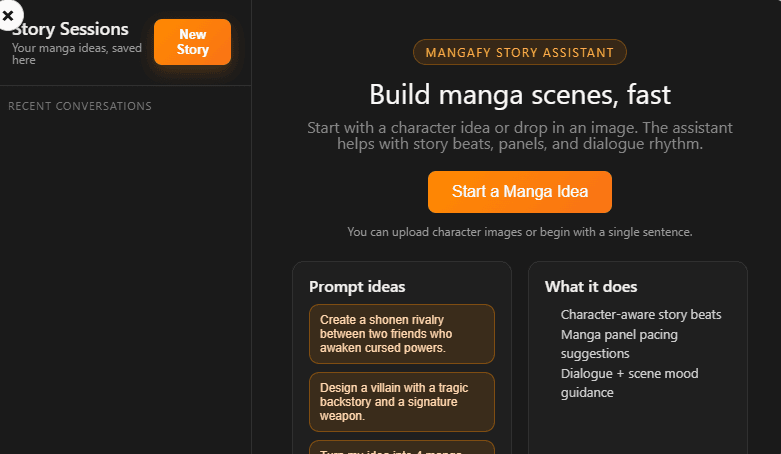The image size is (781, 454).
Task: Click the Recent Conversations header
Action: pyautogui.click(x=80, y=106)
